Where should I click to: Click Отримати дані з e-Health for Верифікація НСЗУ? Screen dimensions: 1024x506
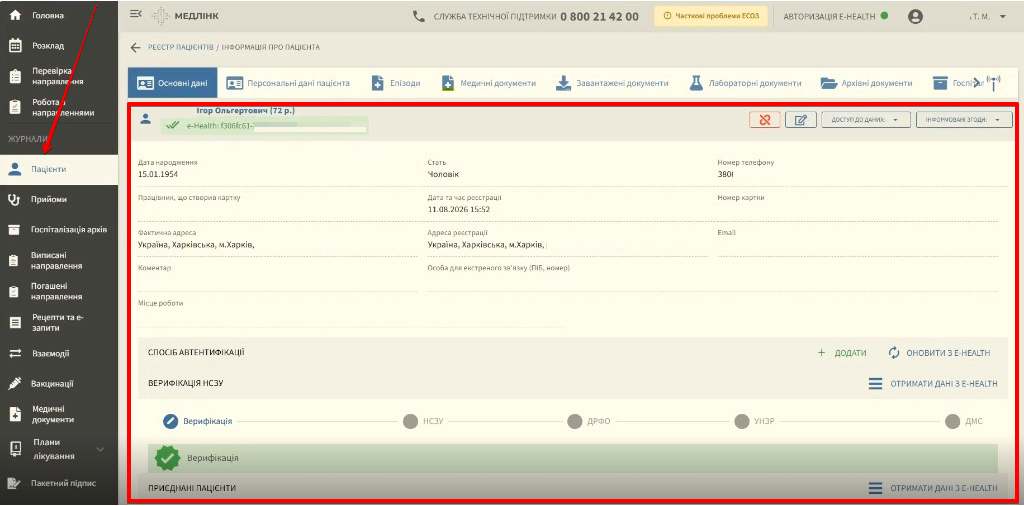click(x=933, y=383)
